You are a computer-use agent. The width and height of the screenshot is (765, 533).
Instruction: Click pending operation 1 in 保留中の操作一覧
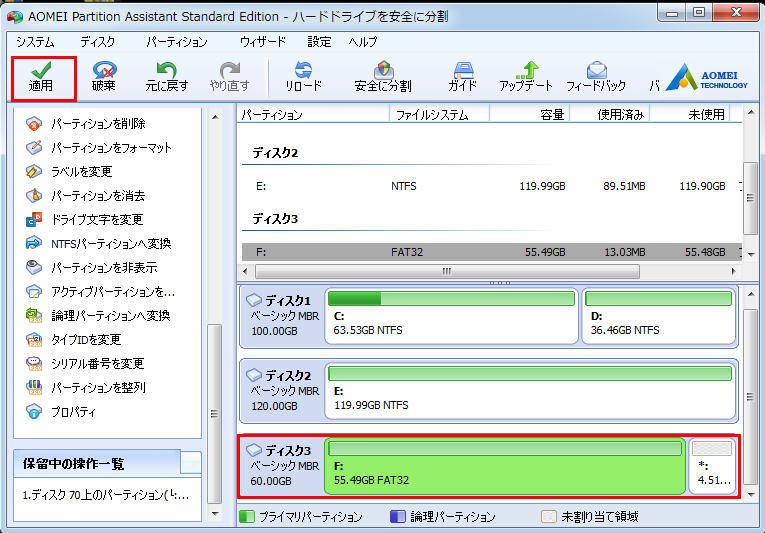pos(106,496)
